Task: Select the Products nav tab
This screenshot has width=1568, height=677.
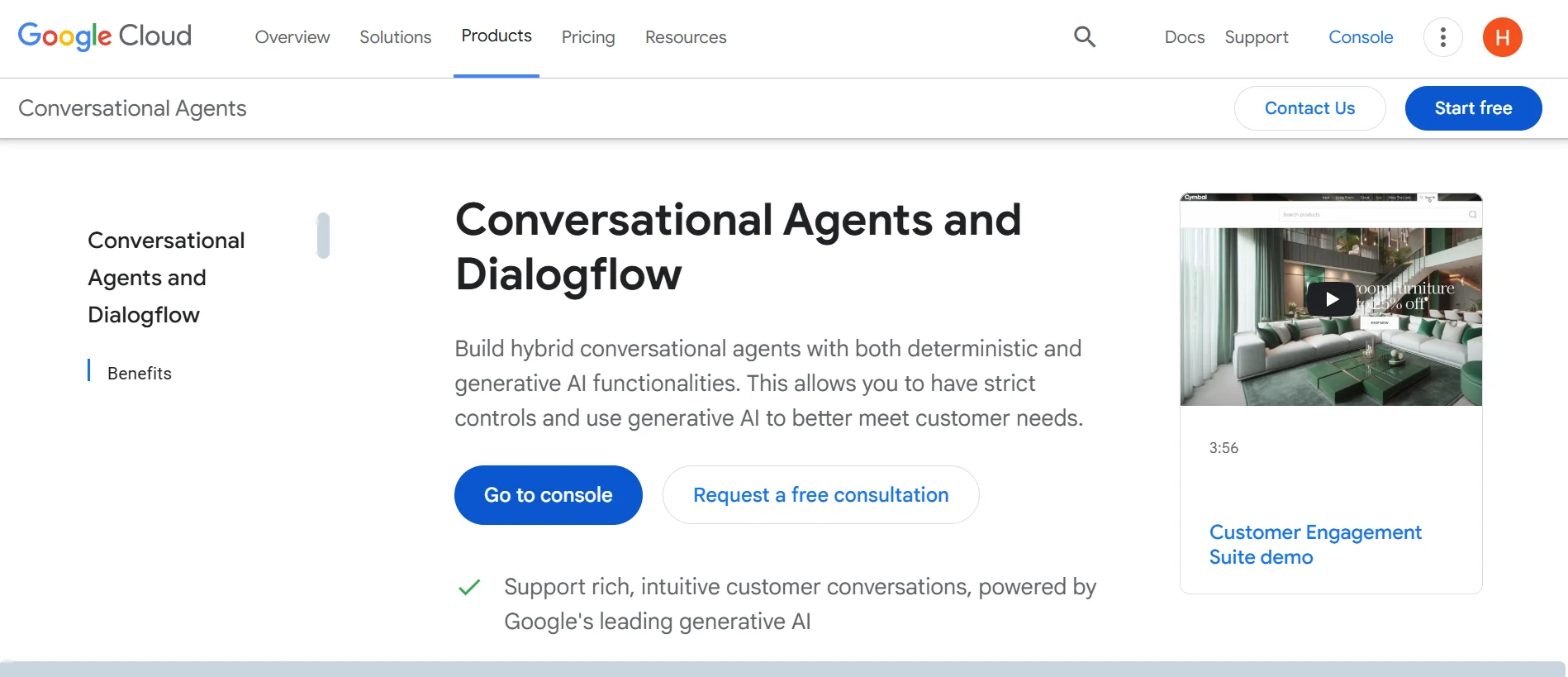Action: [x=497, y=36]
